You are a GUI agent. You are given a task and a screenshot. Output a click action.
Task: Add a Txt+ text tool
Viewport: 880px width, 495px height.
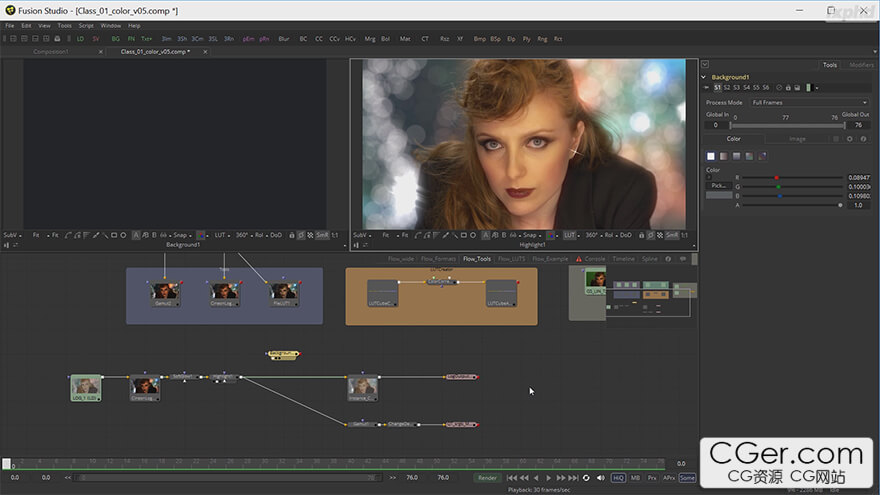click(146, 39)
